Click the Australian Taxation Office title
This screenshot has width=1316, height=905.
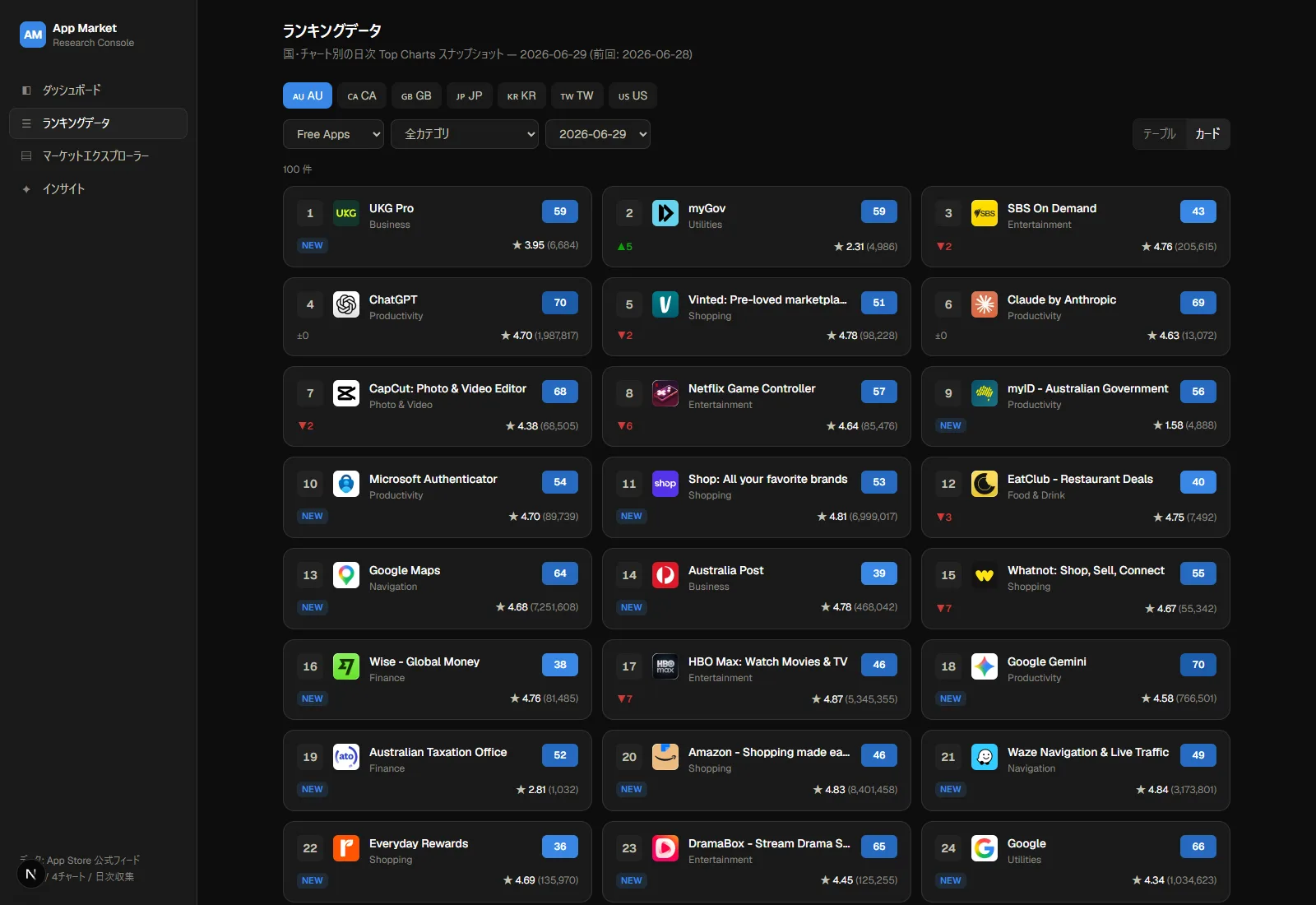[x=438, y=752]
